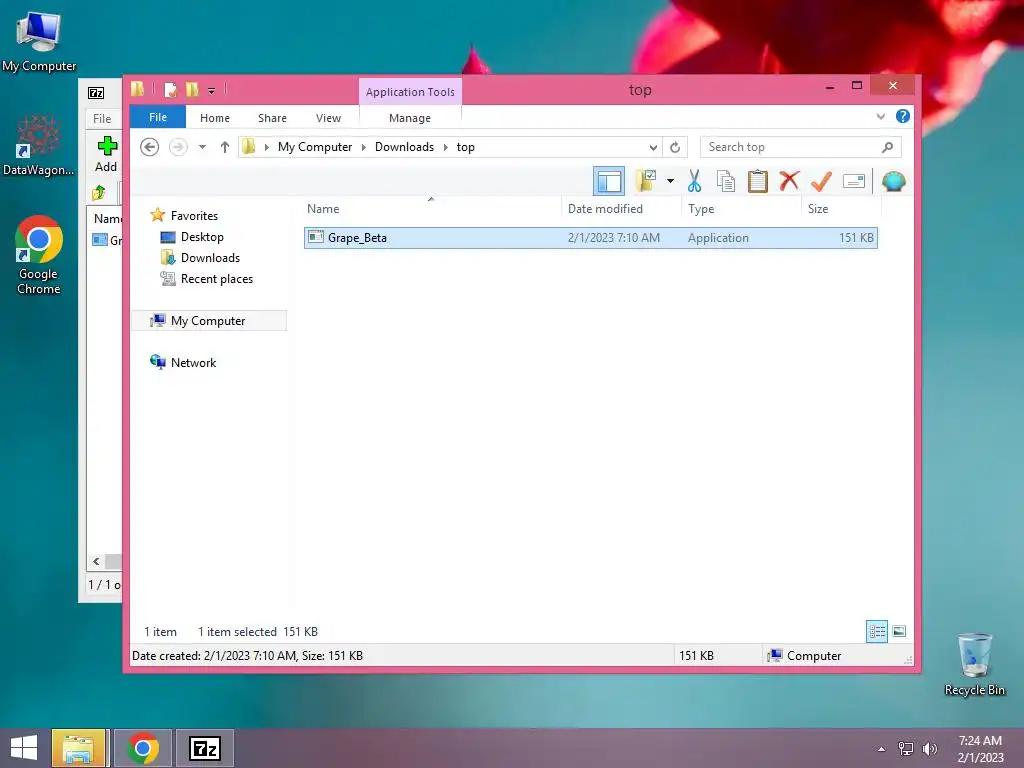Open the File ribbon tab

(158, 117)
